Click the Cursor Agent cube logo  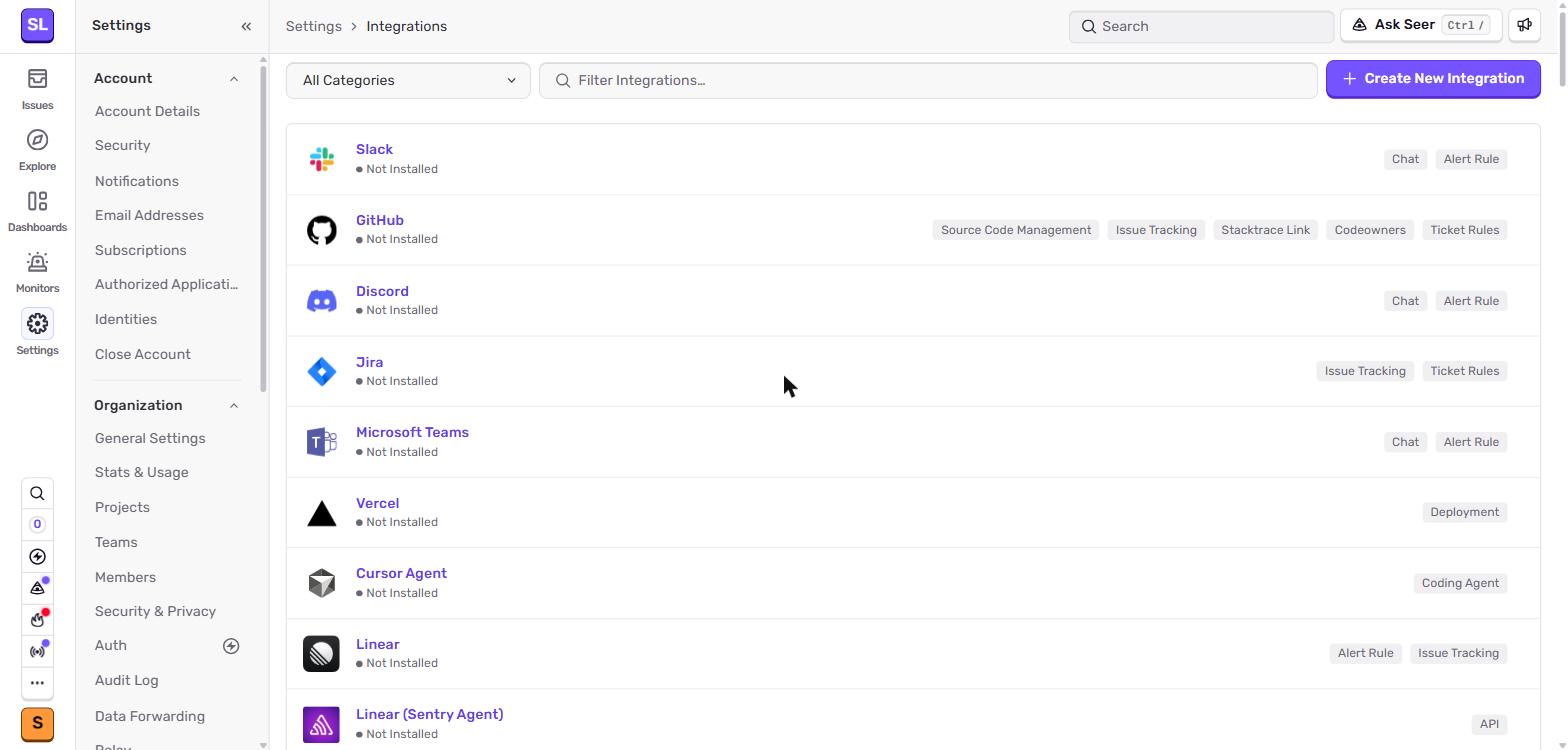pyautogui.click(x=321, y=583)
